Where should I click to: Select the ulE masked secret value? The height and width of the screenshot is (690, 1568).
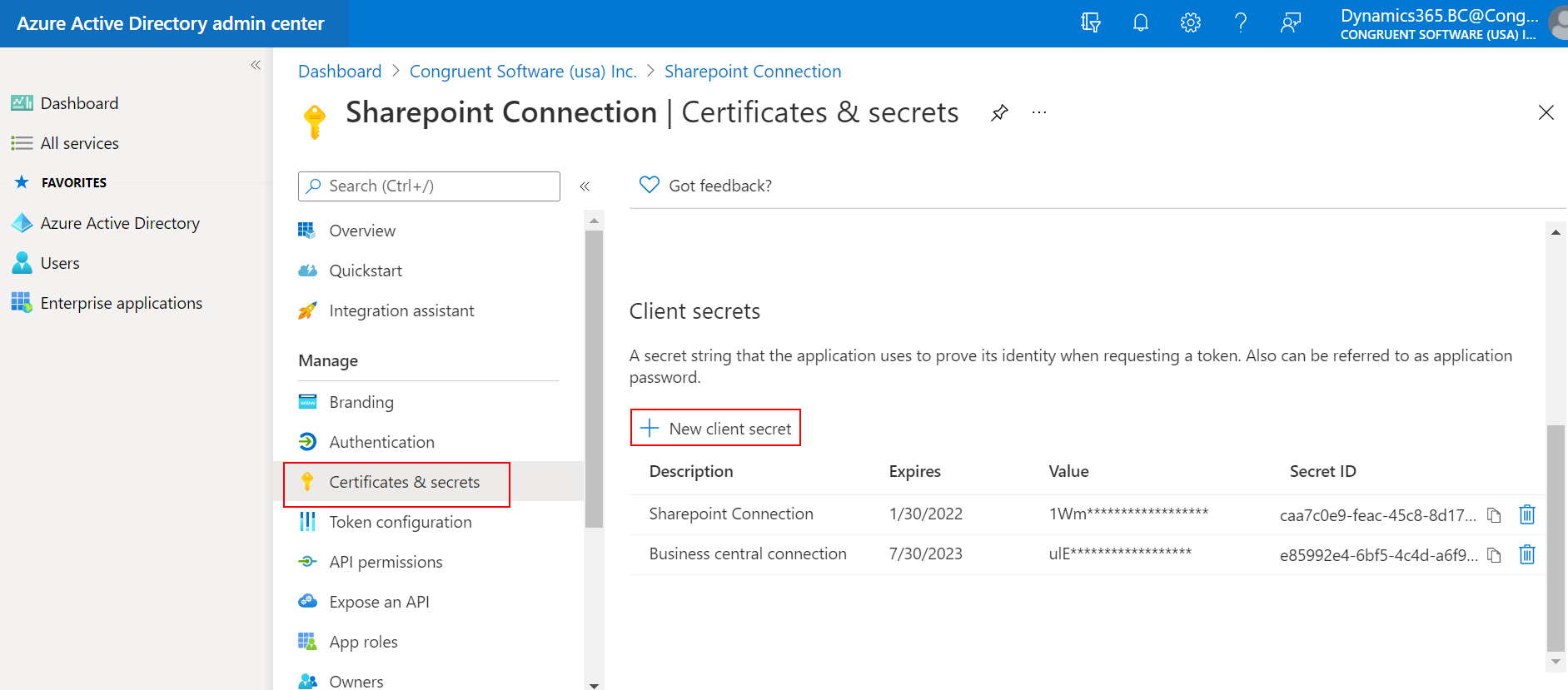(x=1120, y=553)
